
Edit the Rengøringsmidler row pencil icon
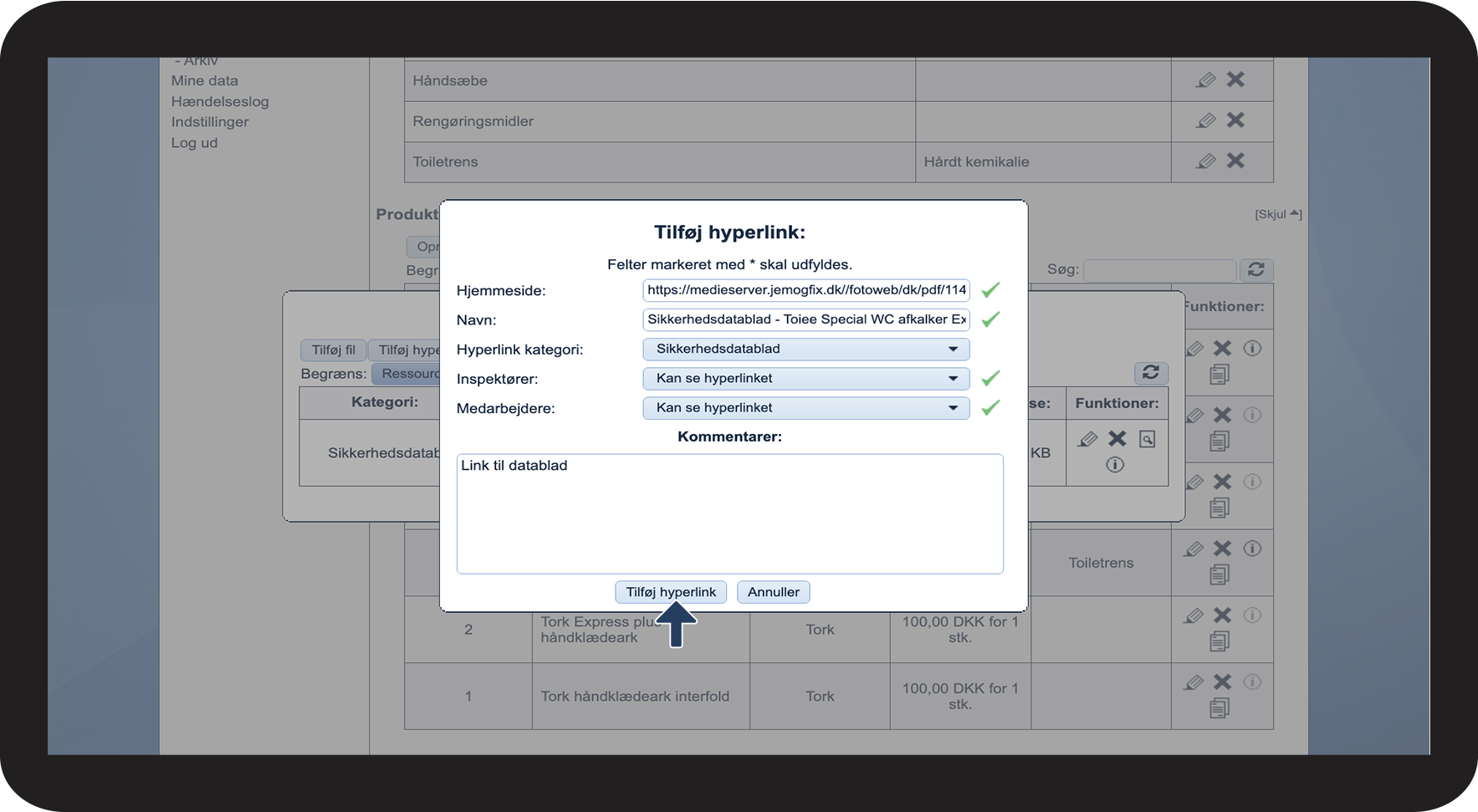click(x=1205, y=120)
